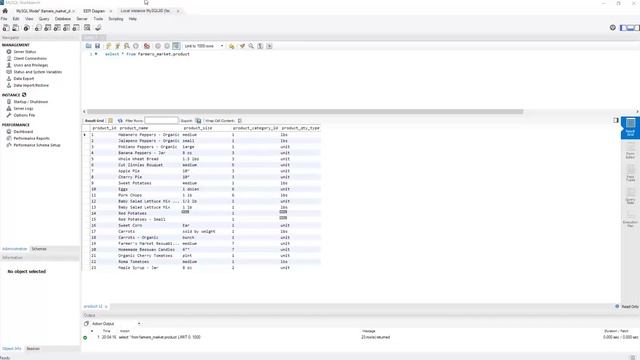Open SQL script file from main toolbar

pos(16,28)
